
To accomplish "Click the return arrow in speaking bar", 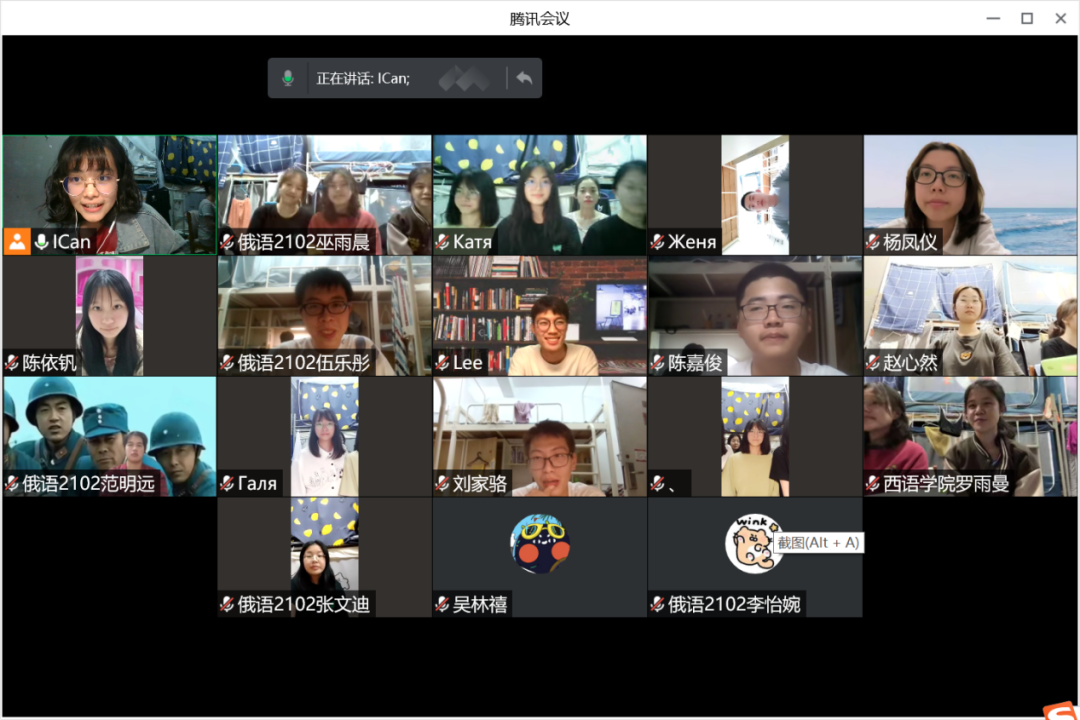I will pyautogui.click(x=524, y=78).
